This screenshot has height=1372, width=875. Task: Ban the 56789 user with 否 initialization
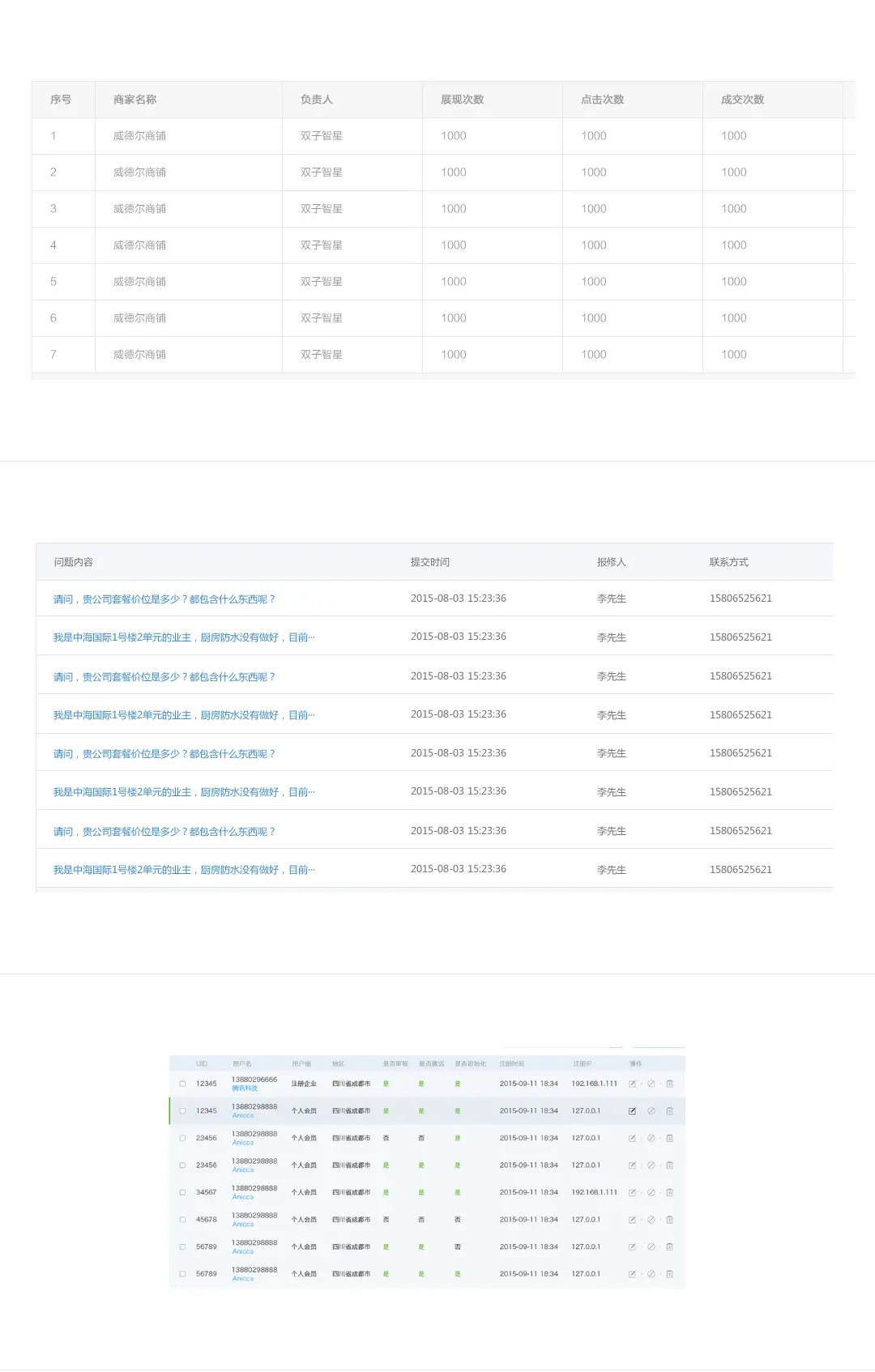click(651, 1247)
